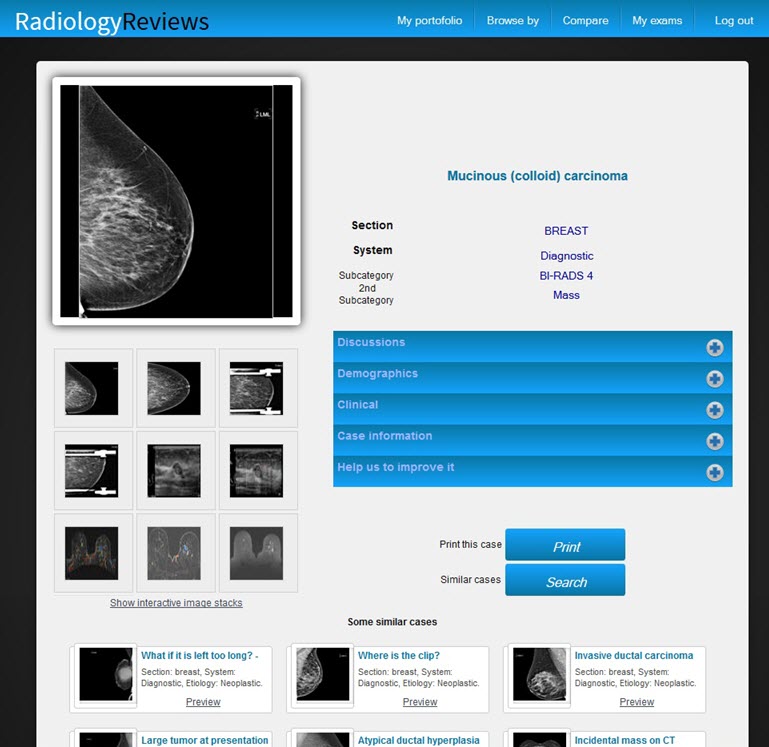Expand the Demographics section plus icon

coord(715,379)
